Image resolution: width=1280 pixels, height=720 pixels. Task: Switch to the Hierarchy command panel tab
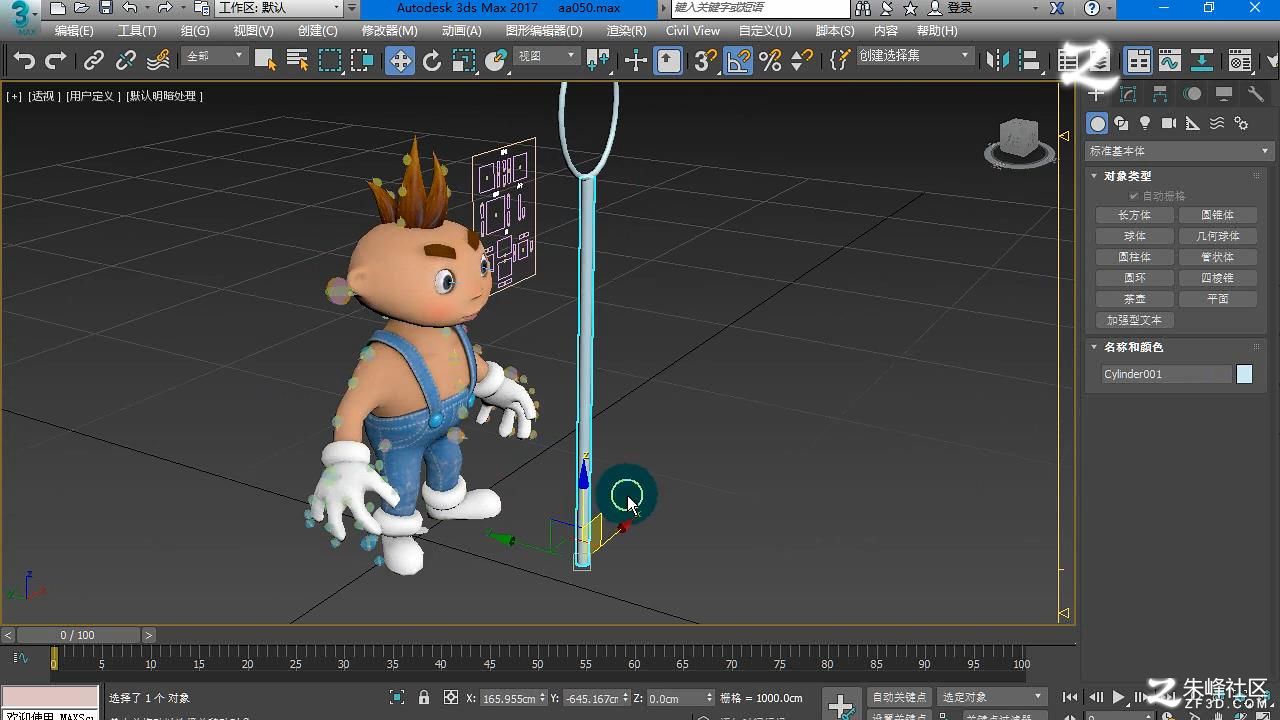(x=1160, y=94)
